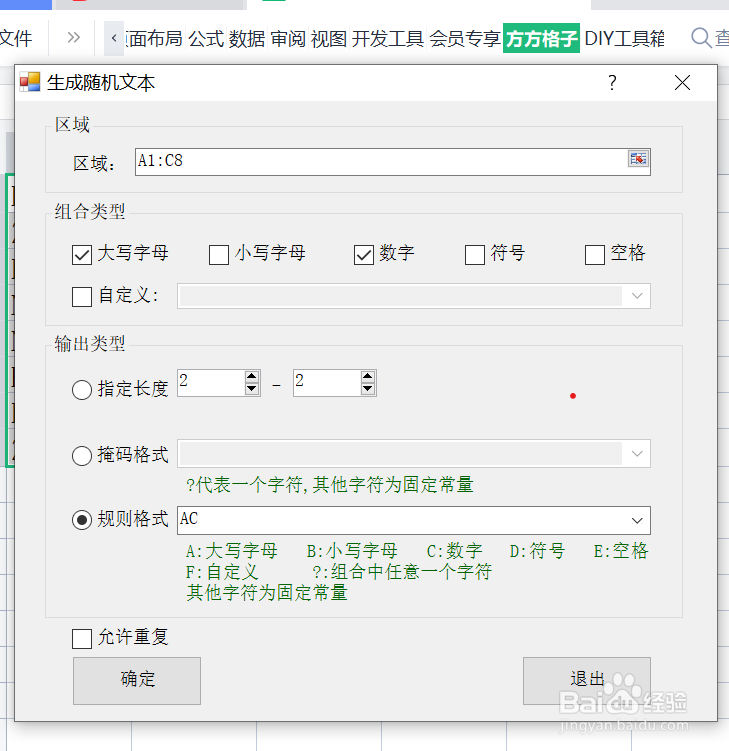Expand hidden tabs via double-chevron icon
729x751 pixels.
tap(73, 37)
